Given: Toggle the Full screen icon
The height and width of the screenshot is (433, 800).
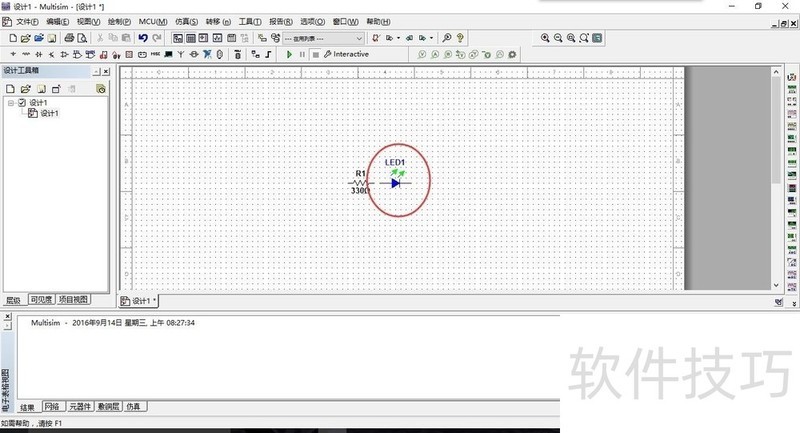Looking at the screenshot, I should coord(597,38).
